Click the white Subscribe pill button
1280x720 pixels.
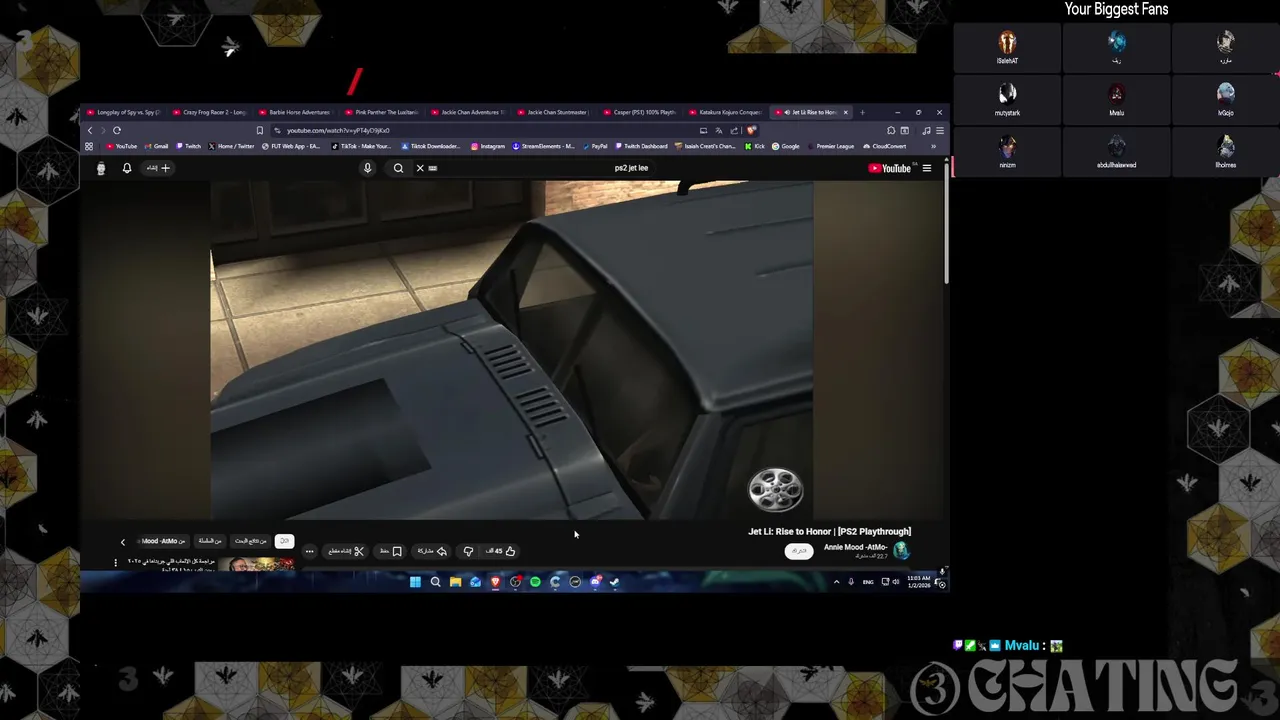tap(799, 551)
